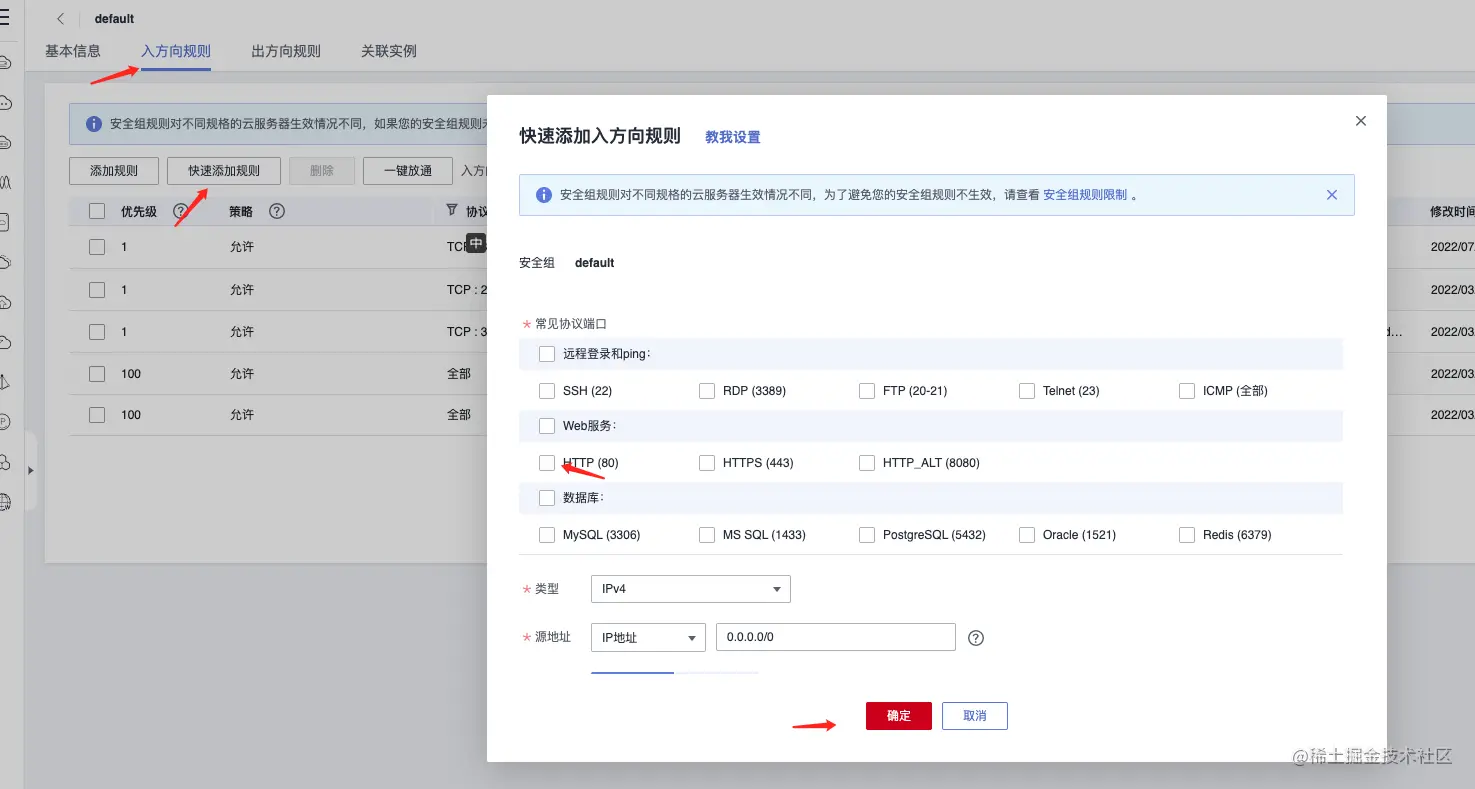The height and width of the screenshot is (789, 1475).
Task: Open the 安全组规则限制 link
Action: 1085,195
